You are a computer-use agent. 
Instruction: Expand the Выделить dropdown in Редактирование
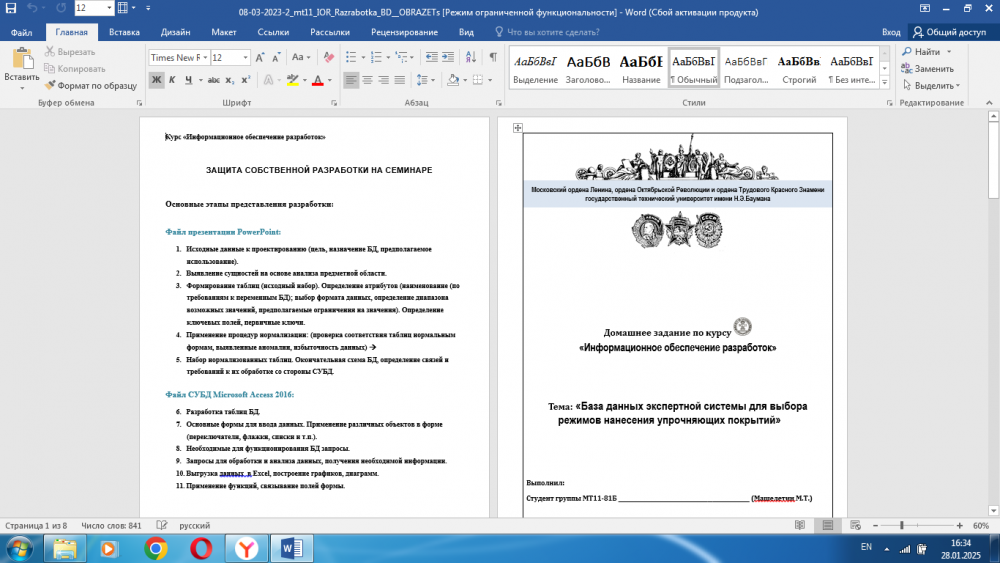tap(932, 85)
